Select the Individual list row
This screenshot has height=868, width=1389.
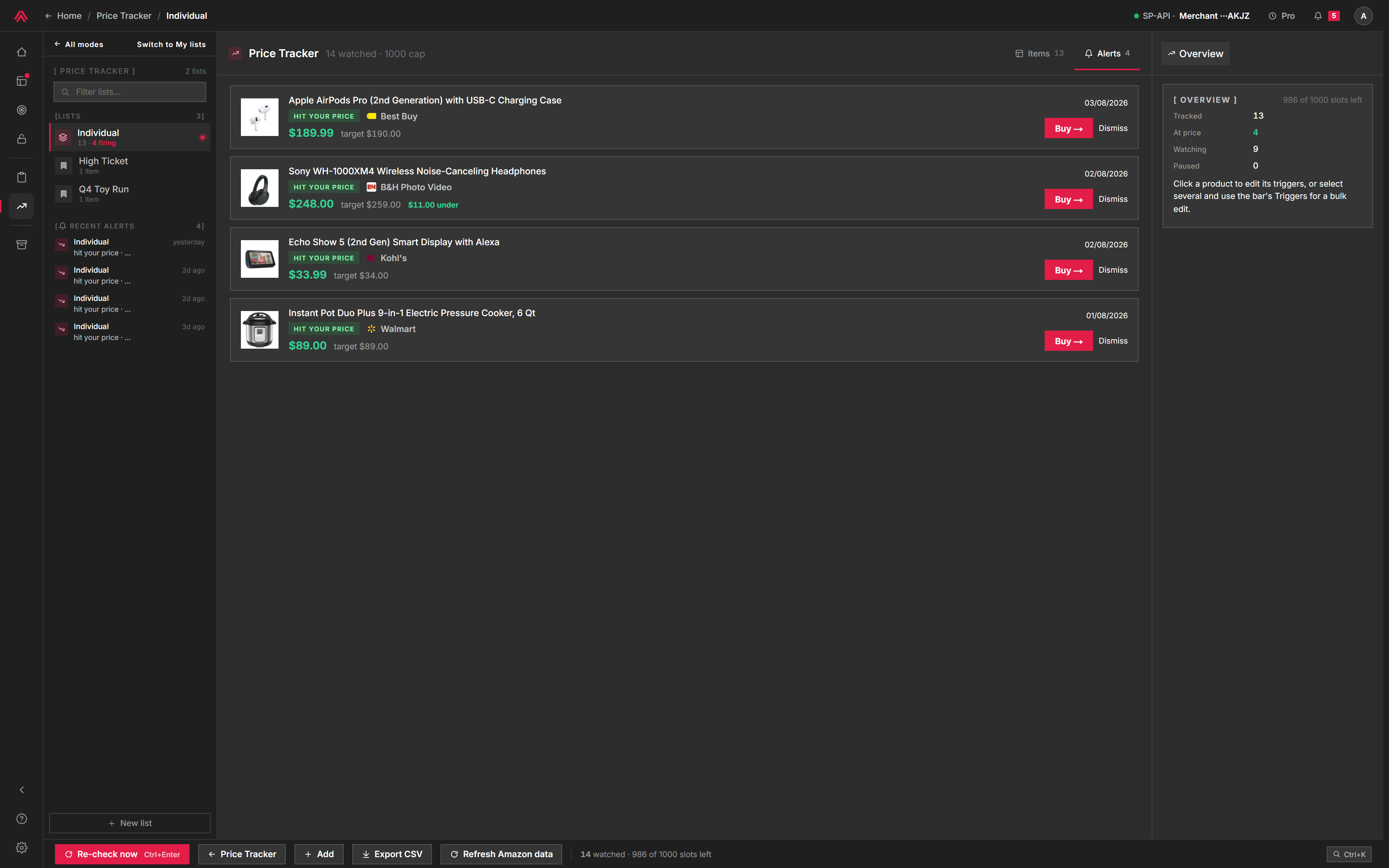[130, 138]
